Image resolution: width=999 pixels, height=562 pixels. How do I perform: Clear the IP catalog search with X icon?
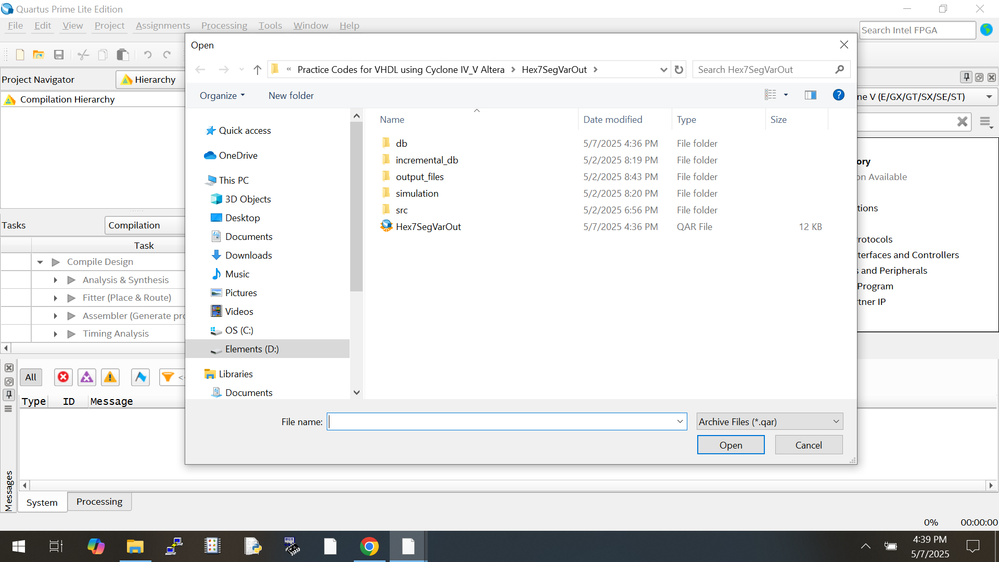(962, 122)
